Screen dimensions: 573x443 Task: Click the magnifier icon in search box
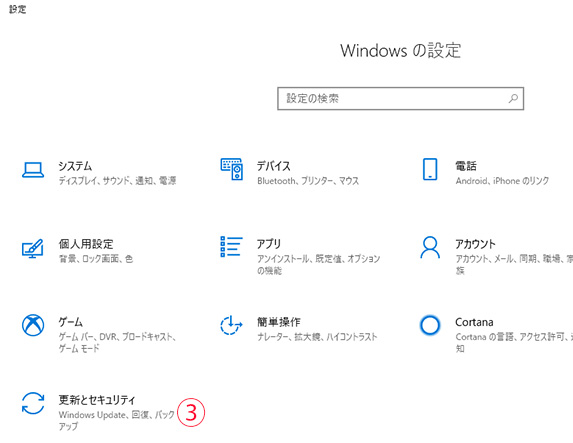coord(513,98)
